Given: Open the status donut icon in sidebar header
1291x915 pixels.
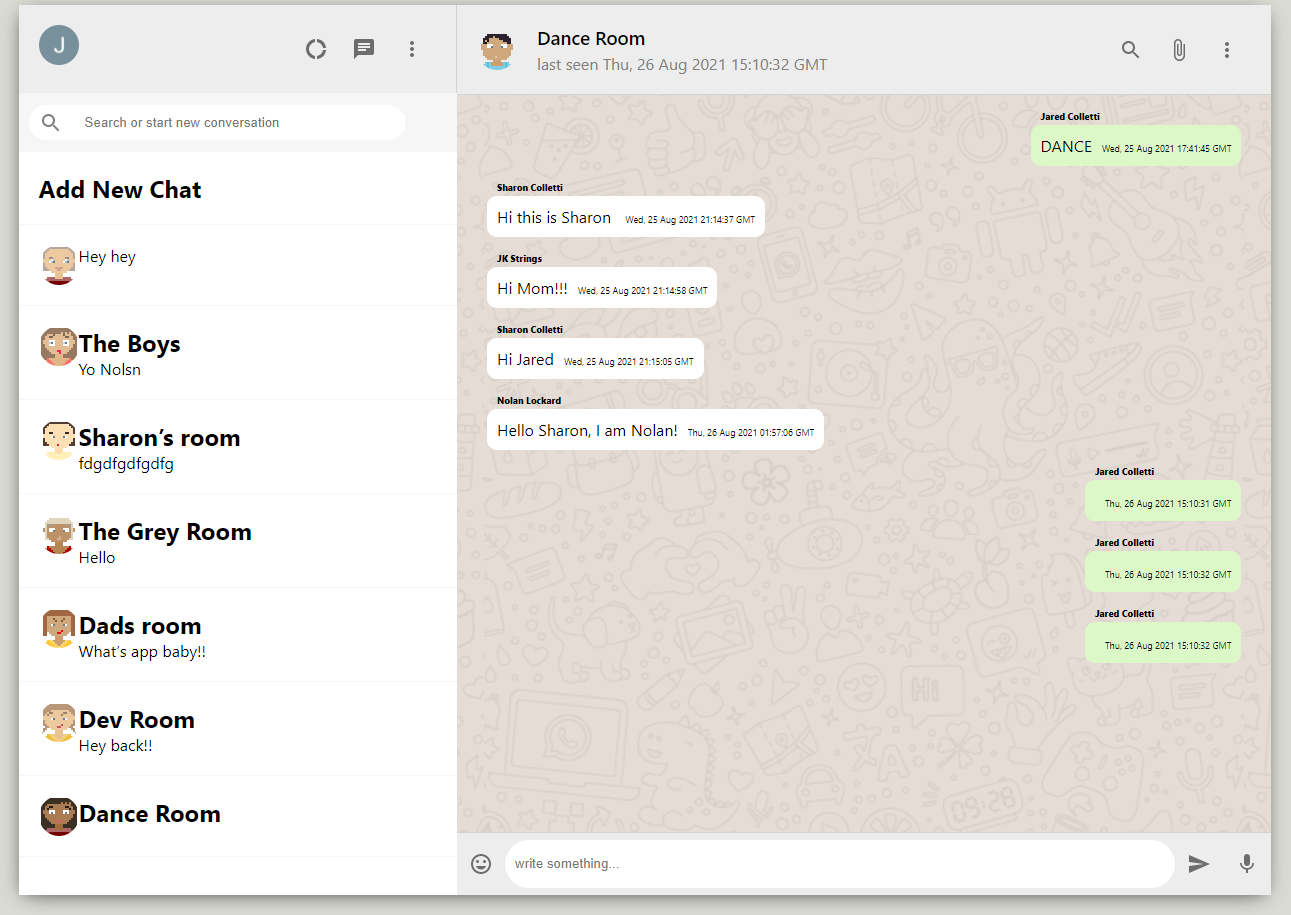Looking at the screenshot, I should coord(316,49).
